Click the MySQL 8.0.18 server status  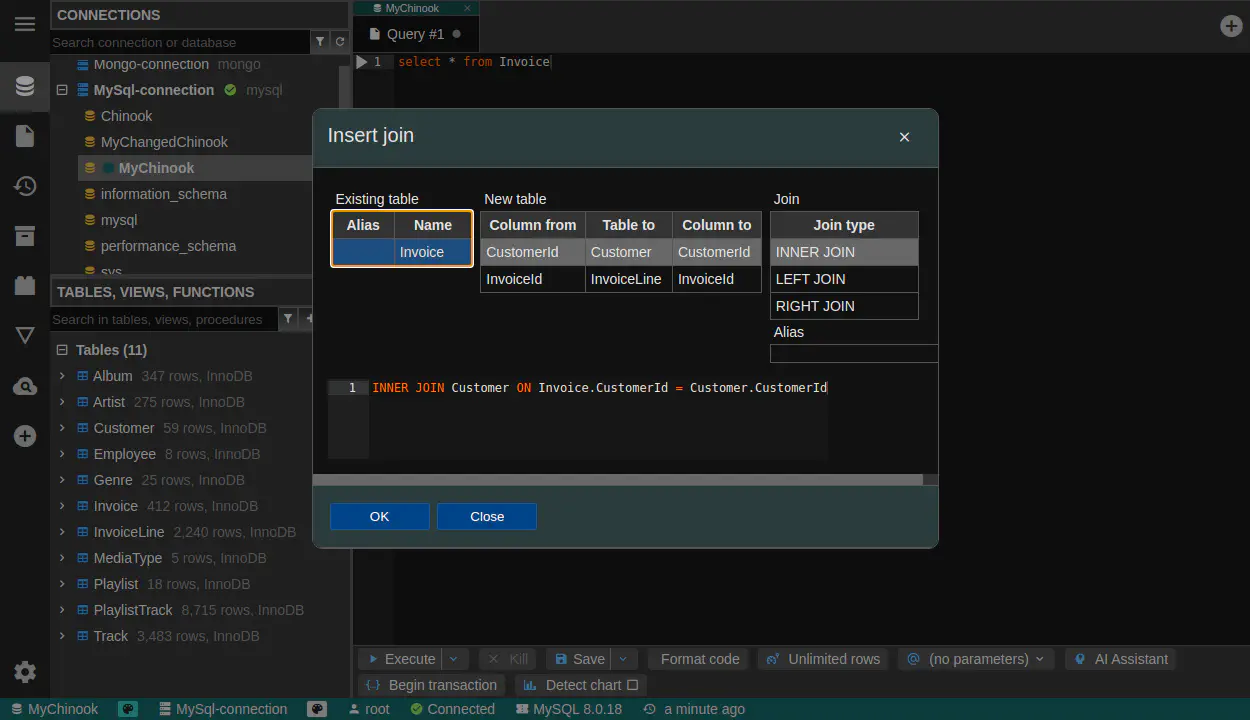[x=569, y=709]
